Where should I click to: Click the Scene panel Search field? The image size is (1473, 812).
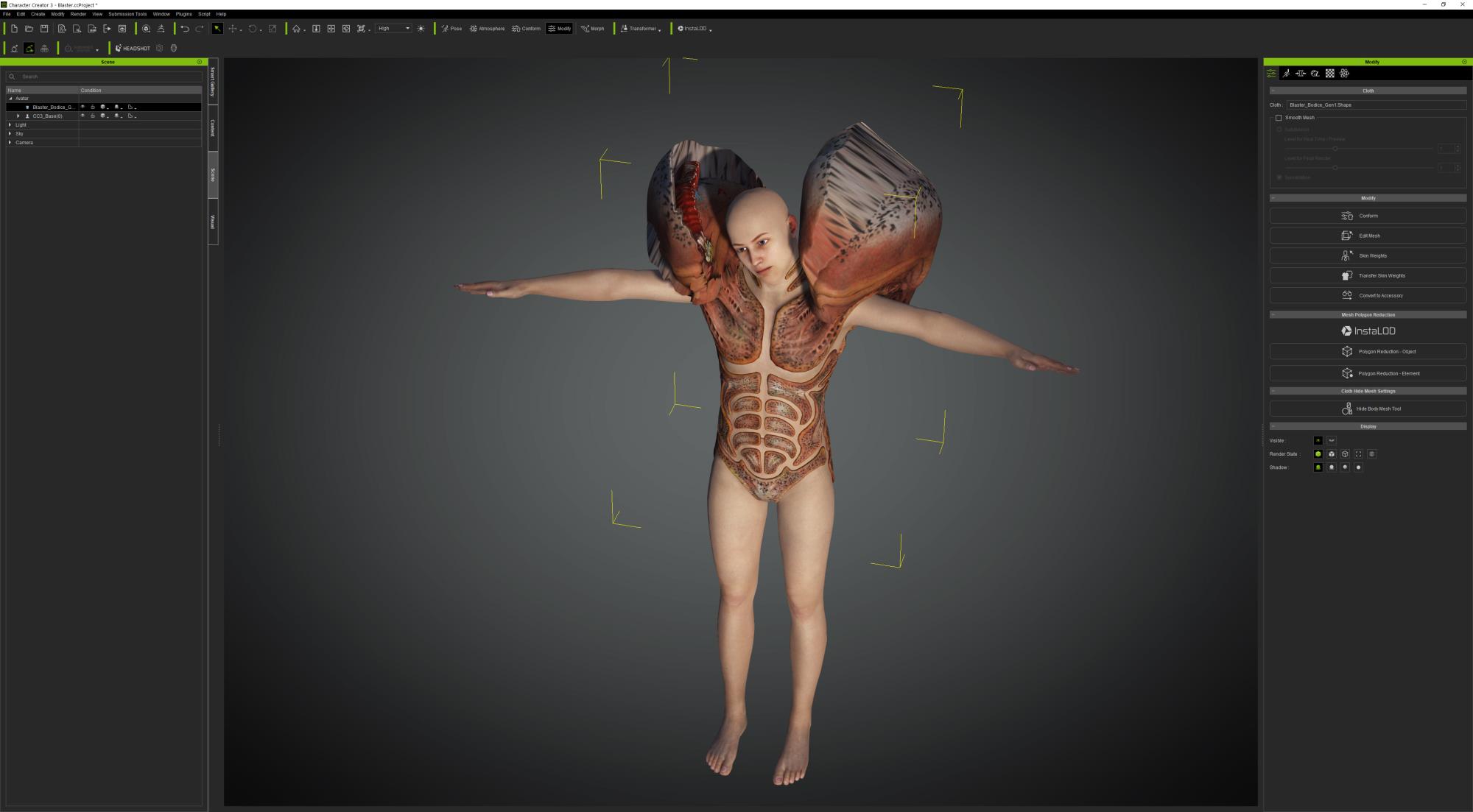(104, 77)
